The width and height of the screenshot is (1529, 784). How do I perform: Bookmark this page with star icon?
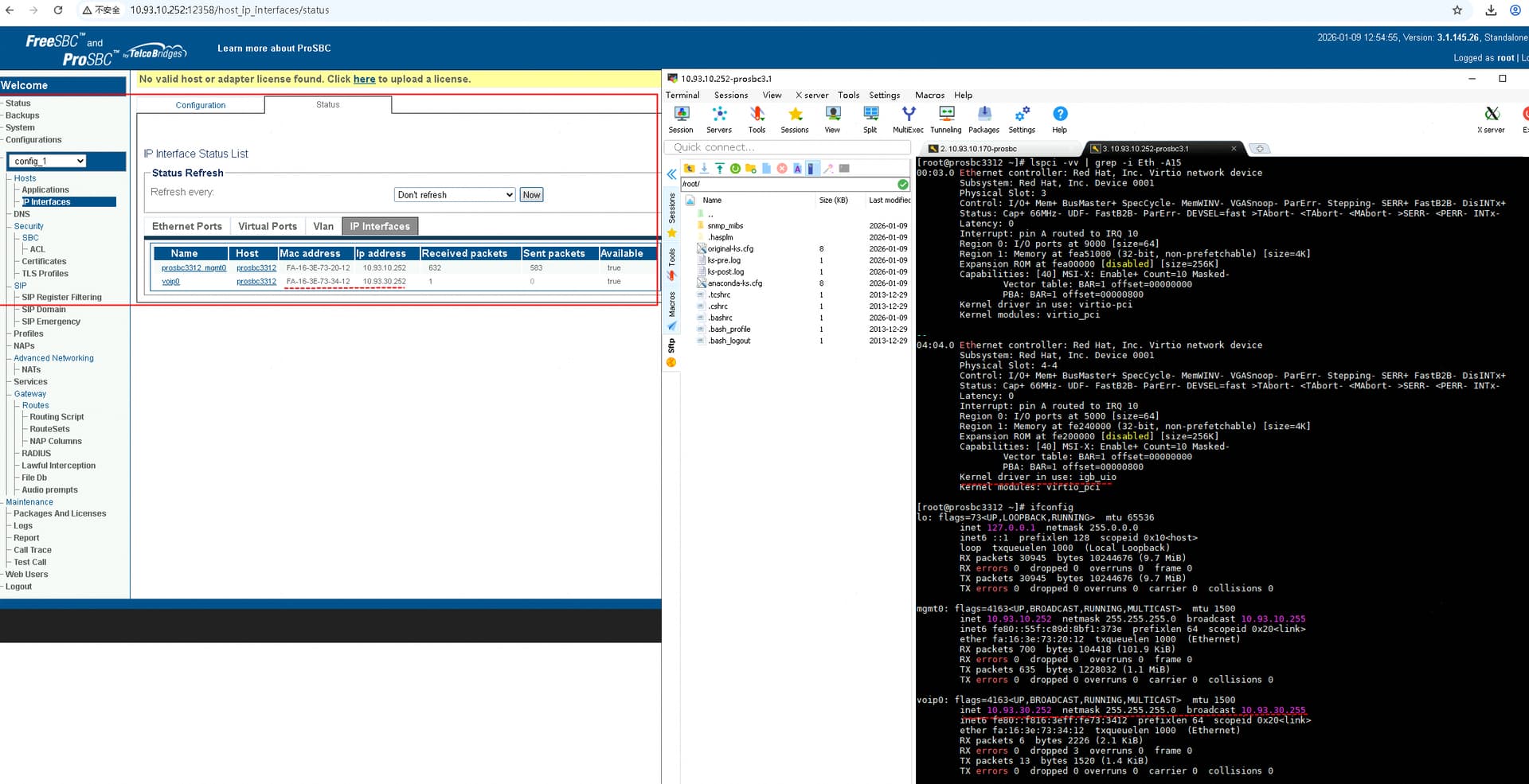[1457, 10]
